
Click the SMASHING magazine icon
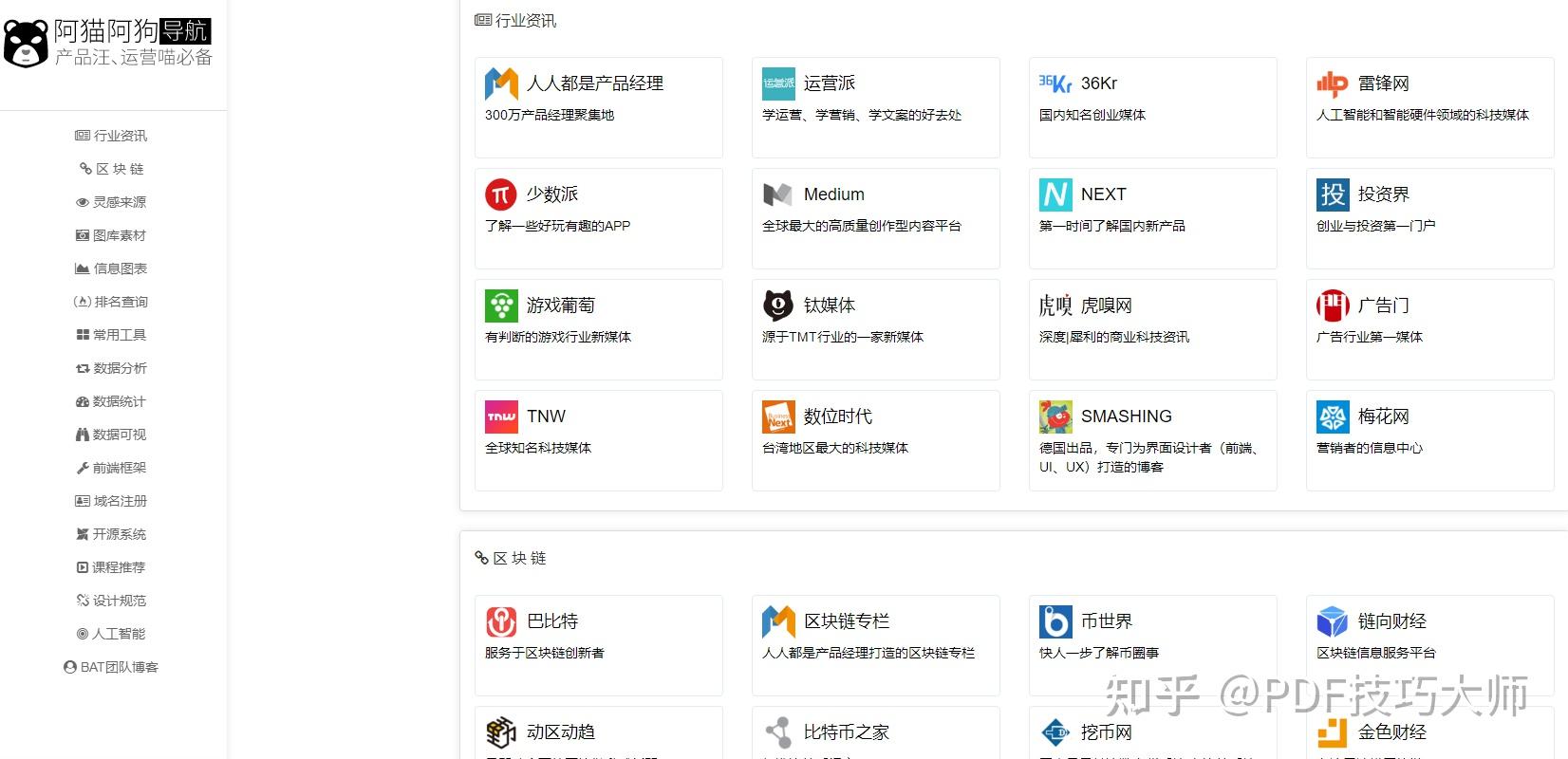click(1055, 417)
